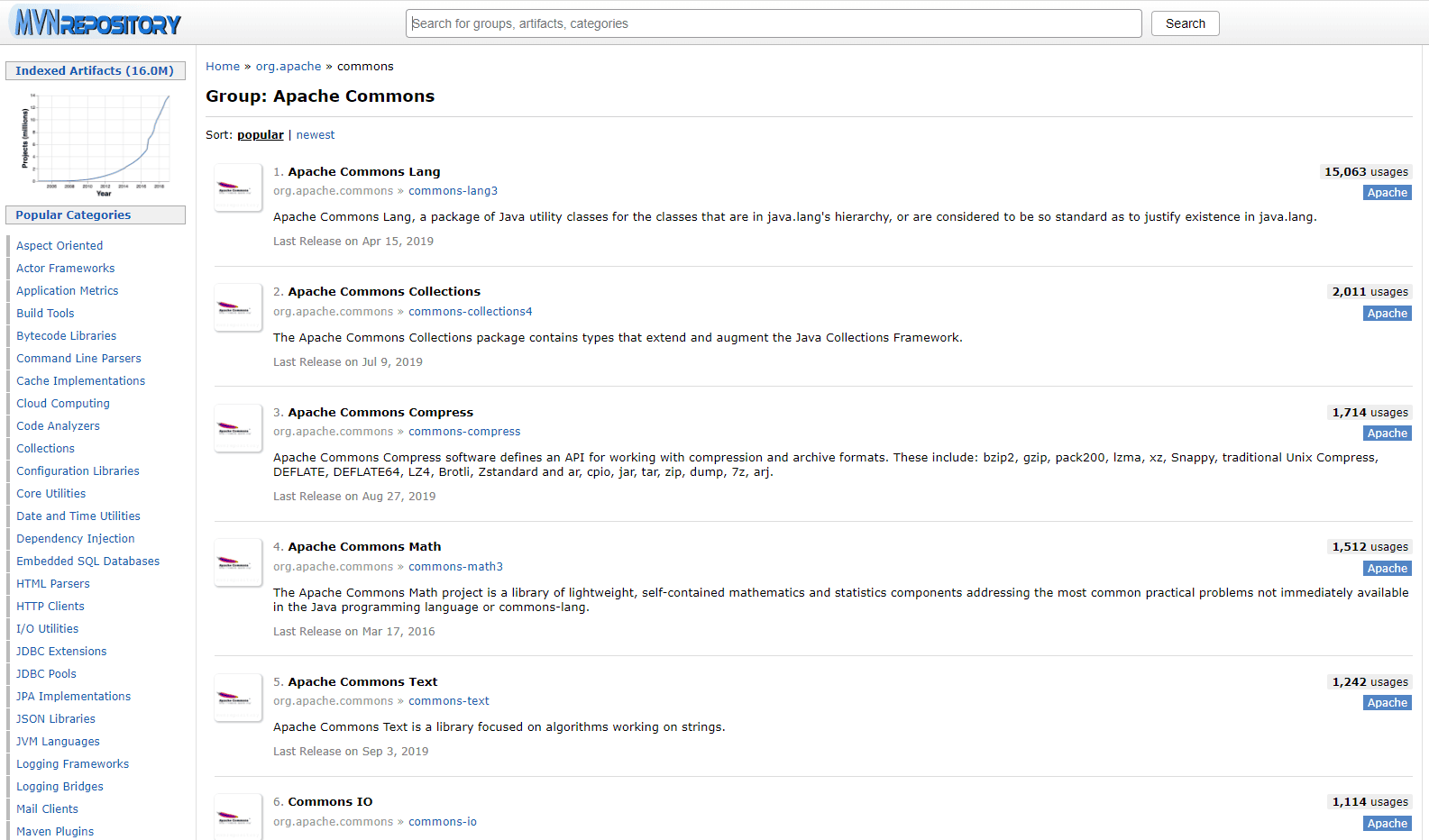Focus the artifact search input field
Screen dimensions: 1429x840
pos(773,23)
